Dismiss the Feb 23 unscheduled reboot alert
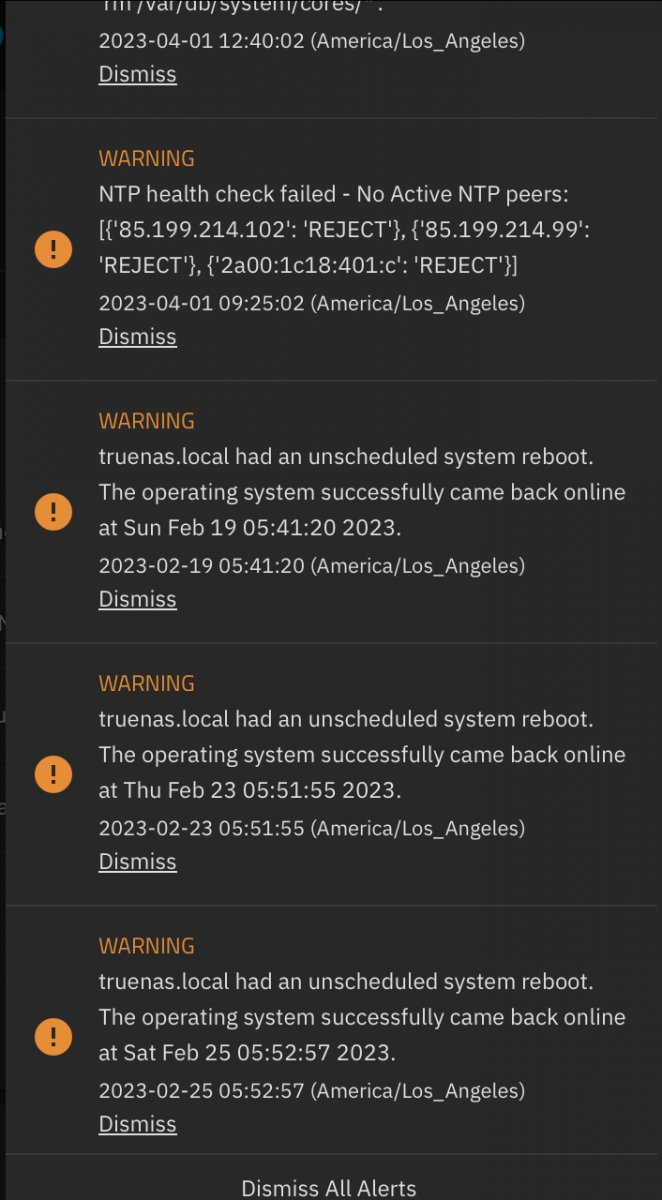This screenshot has width=662, height=1200. click(137, 862)
